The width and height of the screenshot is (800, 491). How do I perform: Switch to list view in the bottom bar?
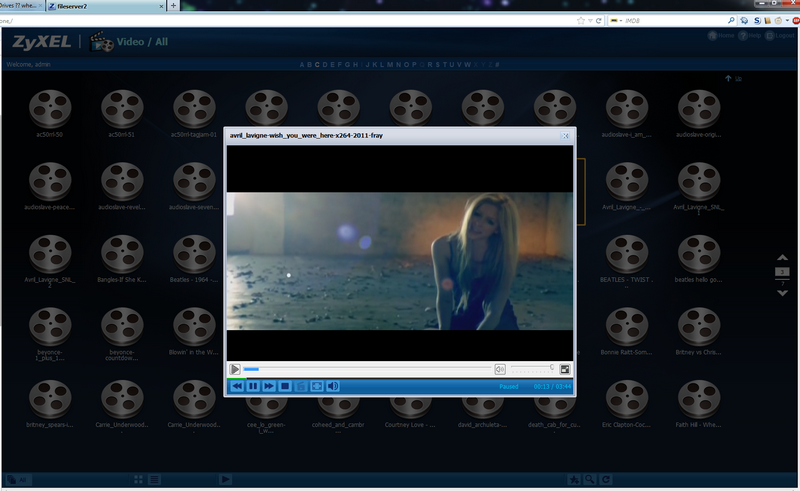point(154,479)
